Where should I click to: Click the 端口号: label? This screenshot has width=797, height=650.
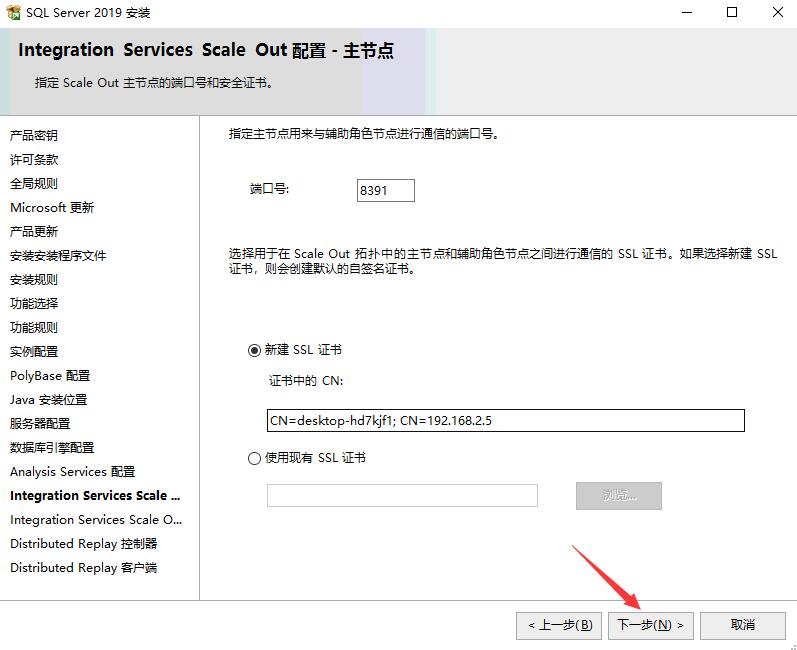(x=269, y=189)
